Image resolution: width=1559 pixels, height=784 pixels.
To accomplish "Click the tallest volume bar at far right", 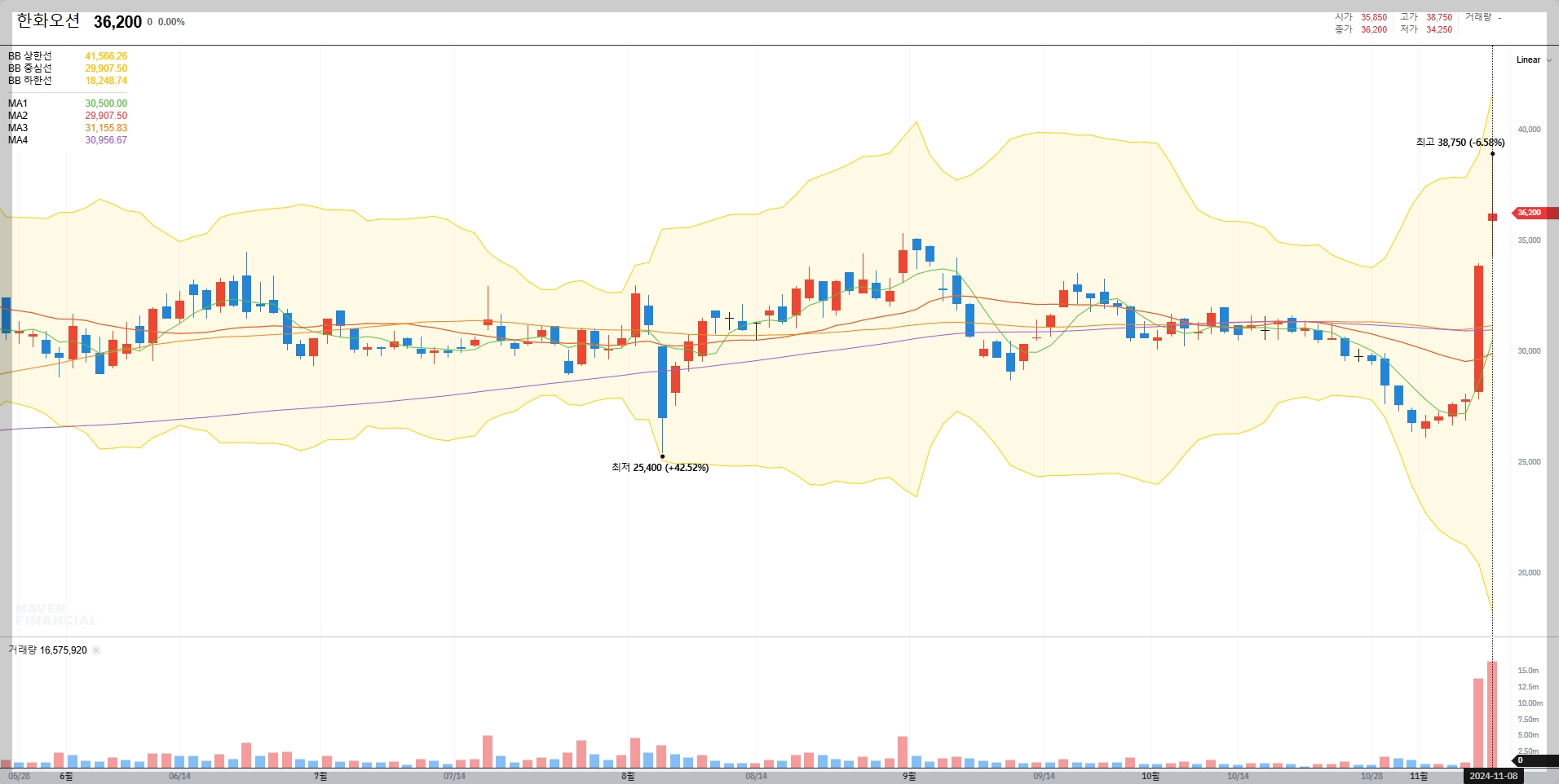I will coord(1492,715).
